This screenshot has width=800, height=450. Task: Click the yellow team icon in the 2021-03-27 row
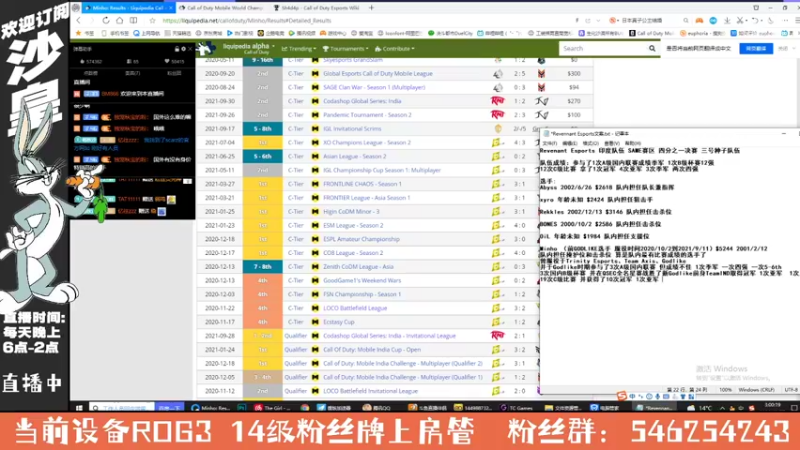[497, 184]
